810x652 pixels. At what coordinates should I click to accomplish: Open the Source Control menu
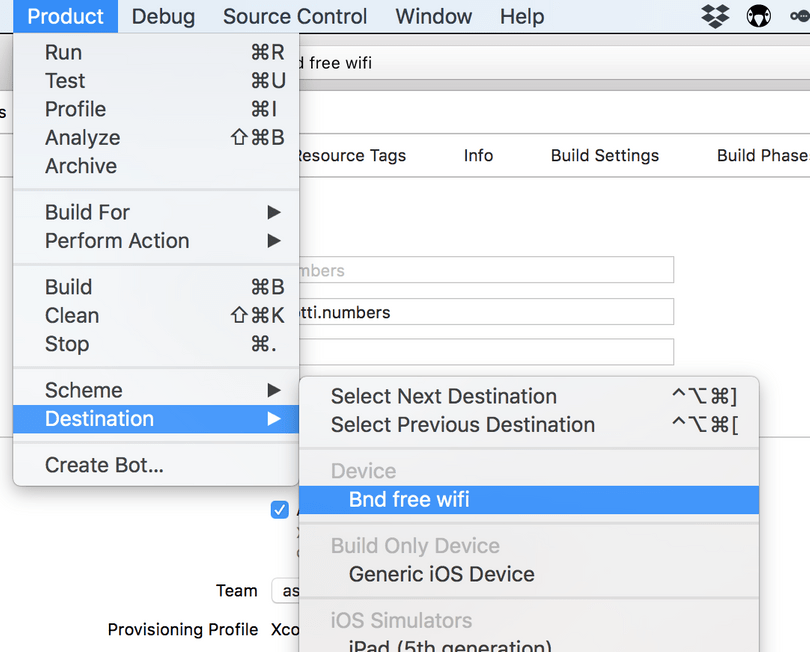tap(294, 16)
